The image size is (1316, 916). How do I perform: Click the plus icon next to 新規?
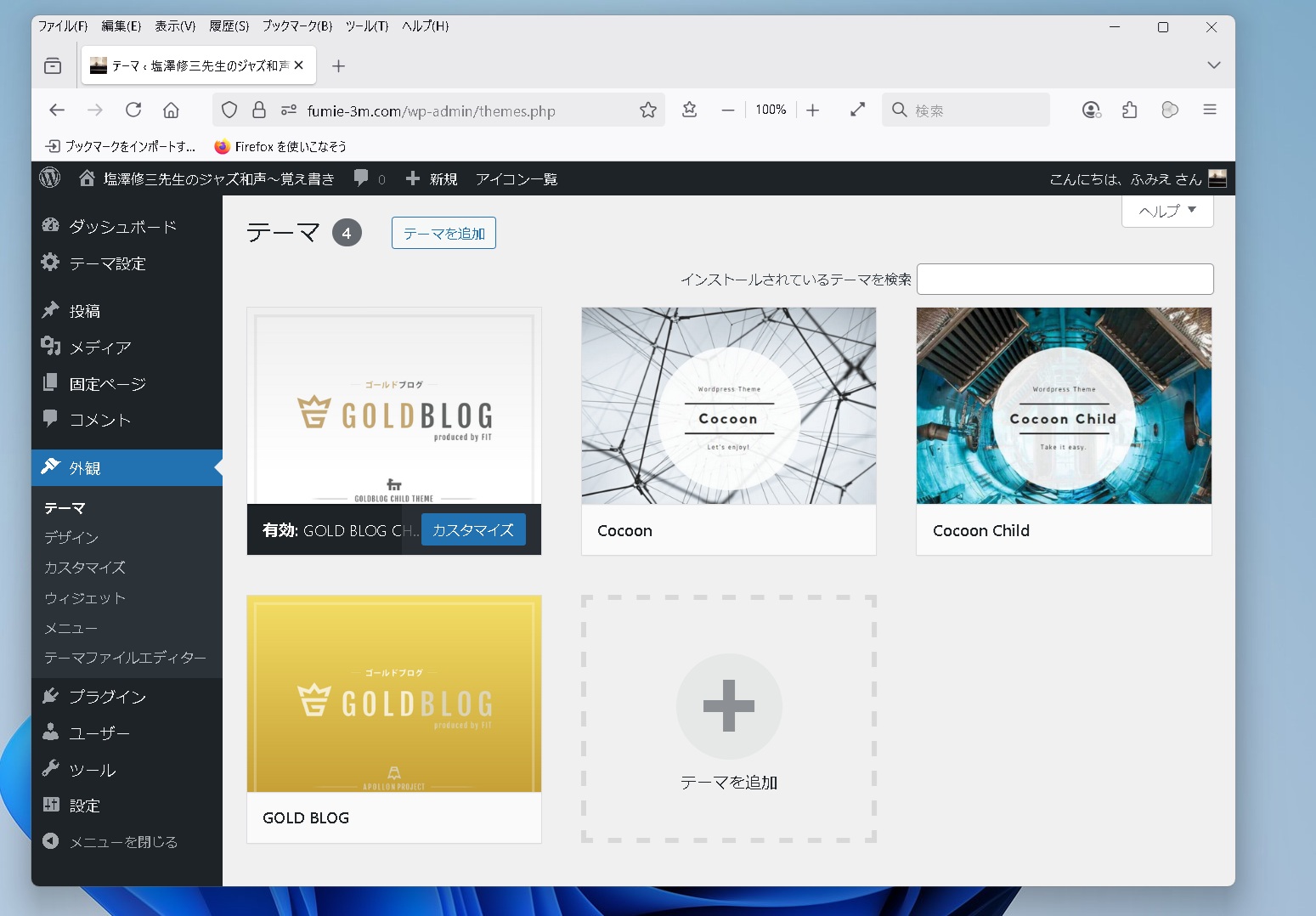(413, 178)
